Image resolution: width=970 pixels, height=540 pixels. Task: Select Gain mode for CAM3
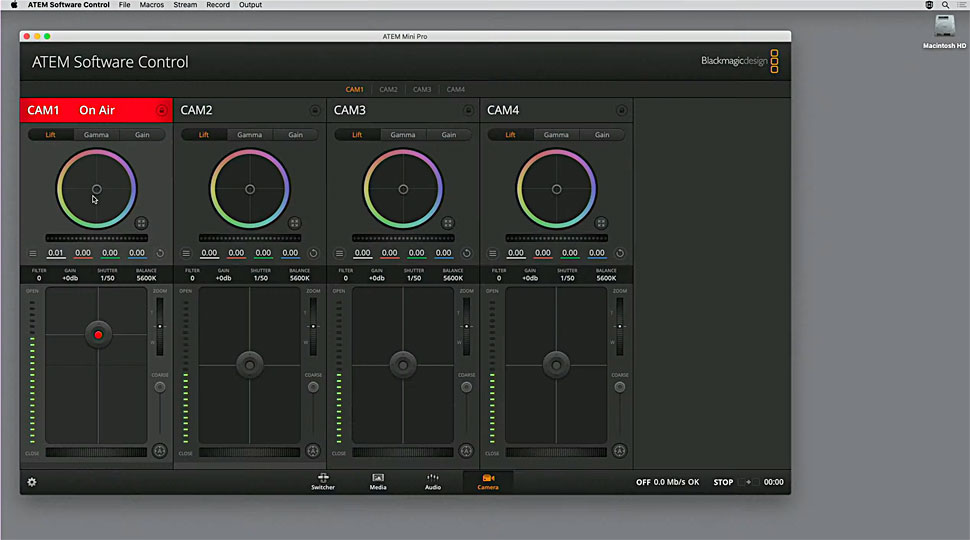(x=449, y=135)
